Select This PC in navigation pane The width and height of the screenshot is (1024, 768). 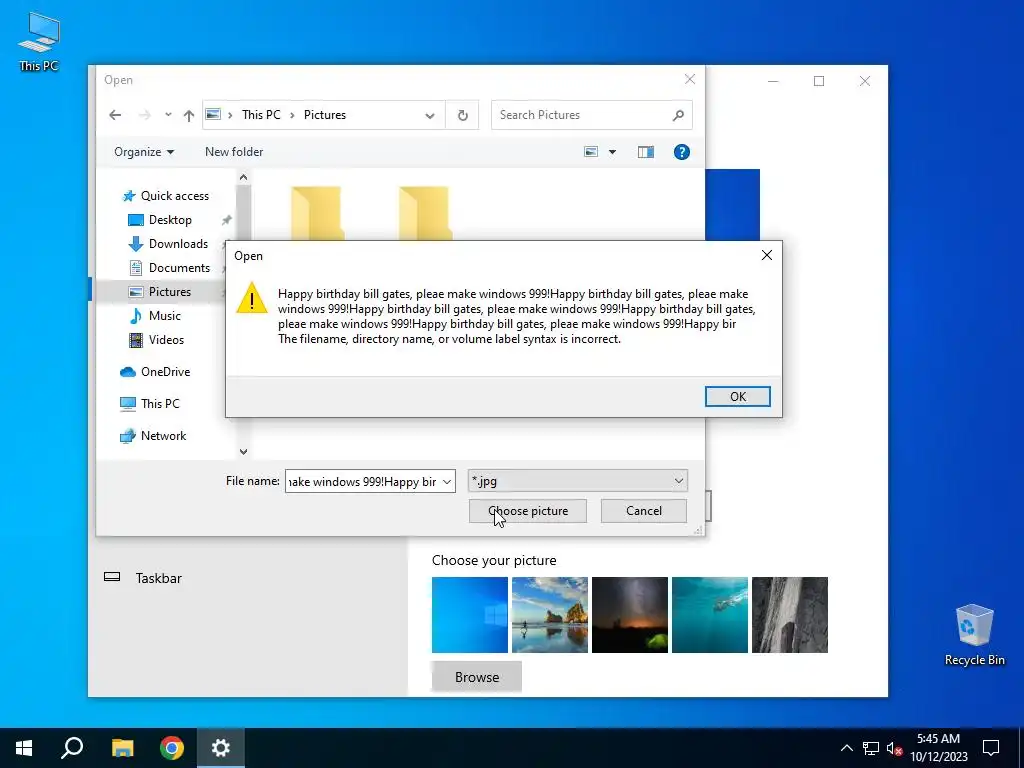(x=150, y=404)
